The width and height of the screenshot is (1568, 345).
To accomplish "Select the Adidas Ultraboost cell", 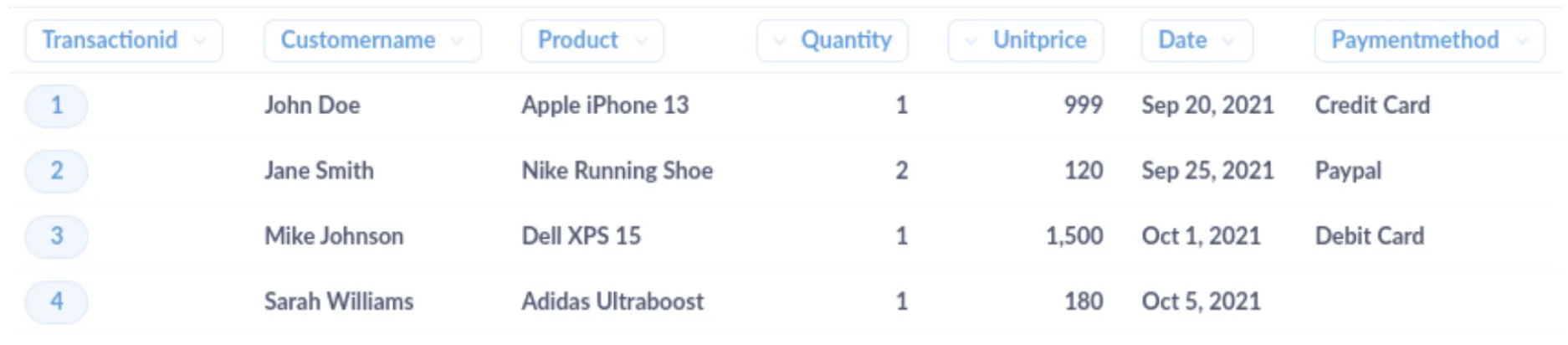I will point(612,301).
